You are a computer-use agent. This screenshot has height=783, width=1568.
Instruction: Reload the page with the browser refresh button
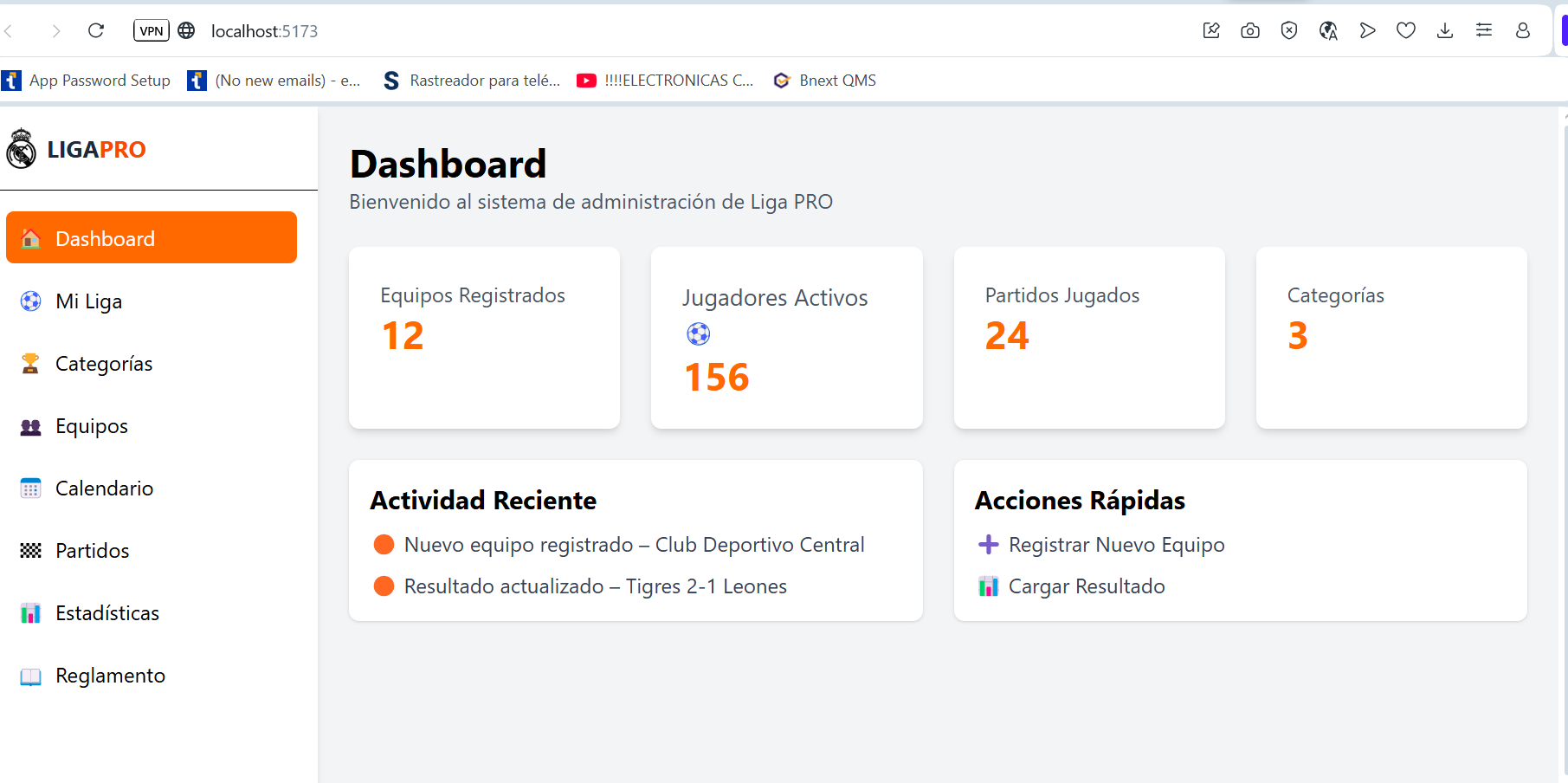click(96, 31)
